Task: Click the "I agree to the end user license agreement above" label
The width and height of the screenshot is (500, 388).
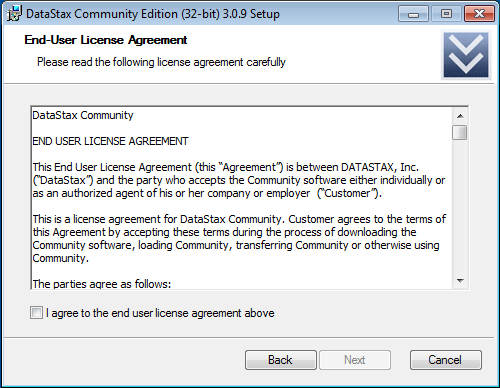Action: (160, 313)
